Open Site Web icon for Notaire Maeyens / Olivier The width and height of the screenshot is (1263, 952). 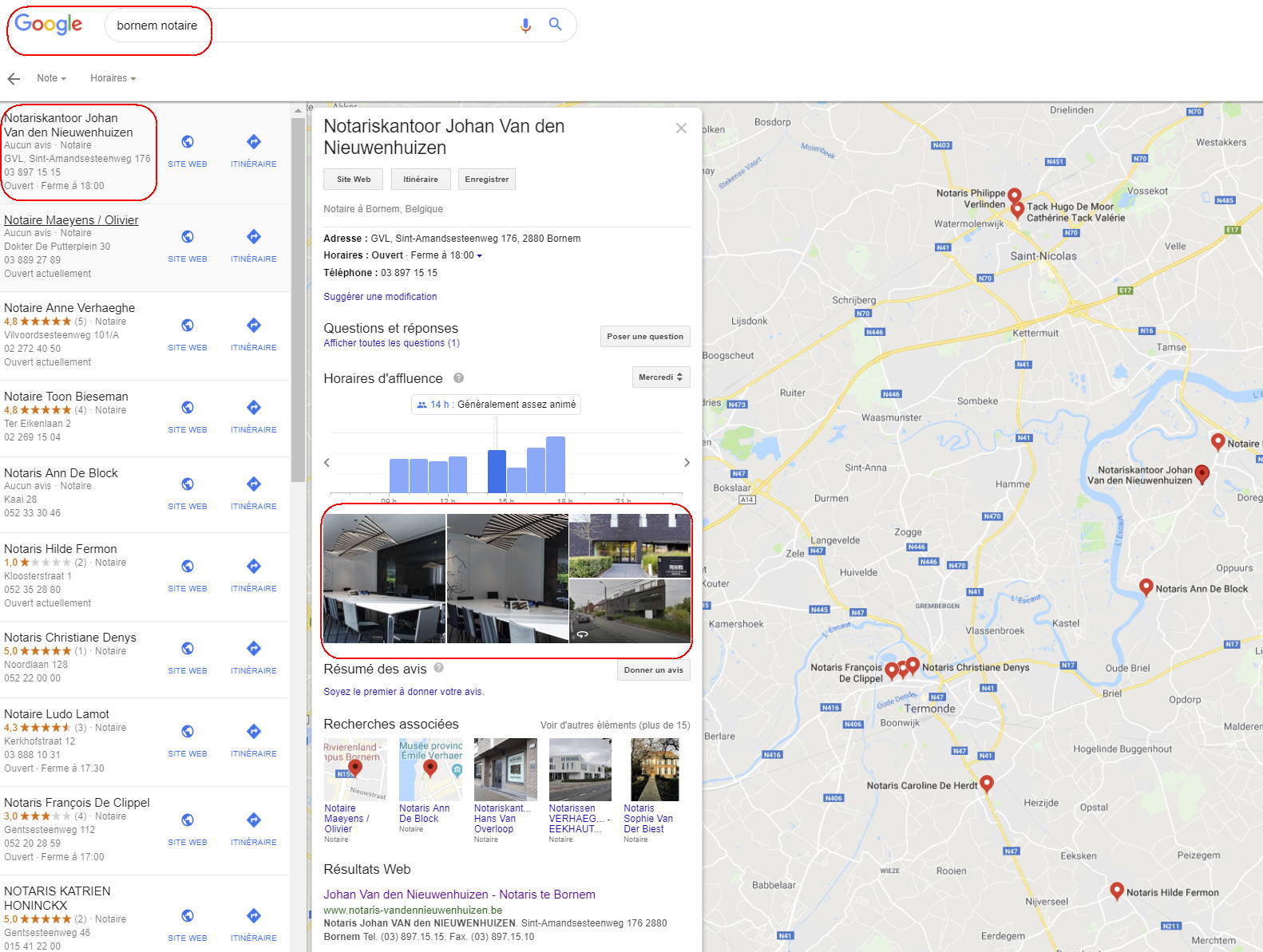(188, 236)
